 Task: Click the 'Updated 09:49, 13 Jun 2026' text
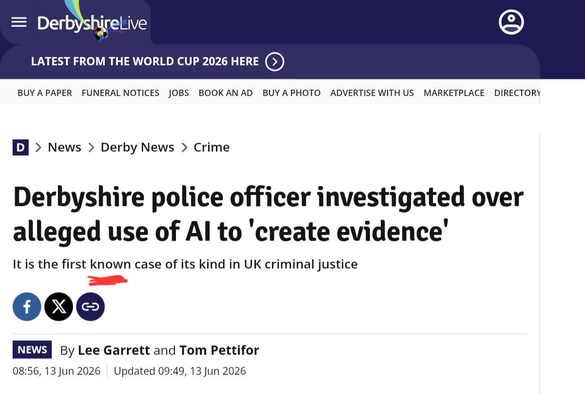coord(180,371)
